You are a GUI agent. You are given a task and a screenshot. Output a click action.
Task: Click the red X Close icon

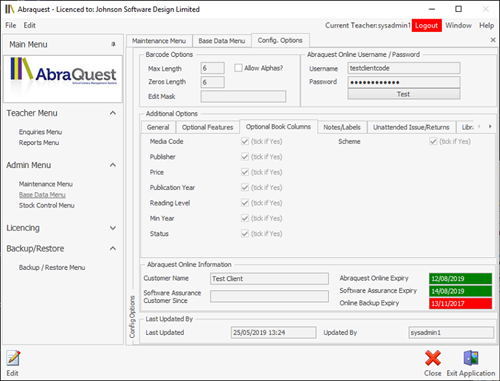point(433,358)
